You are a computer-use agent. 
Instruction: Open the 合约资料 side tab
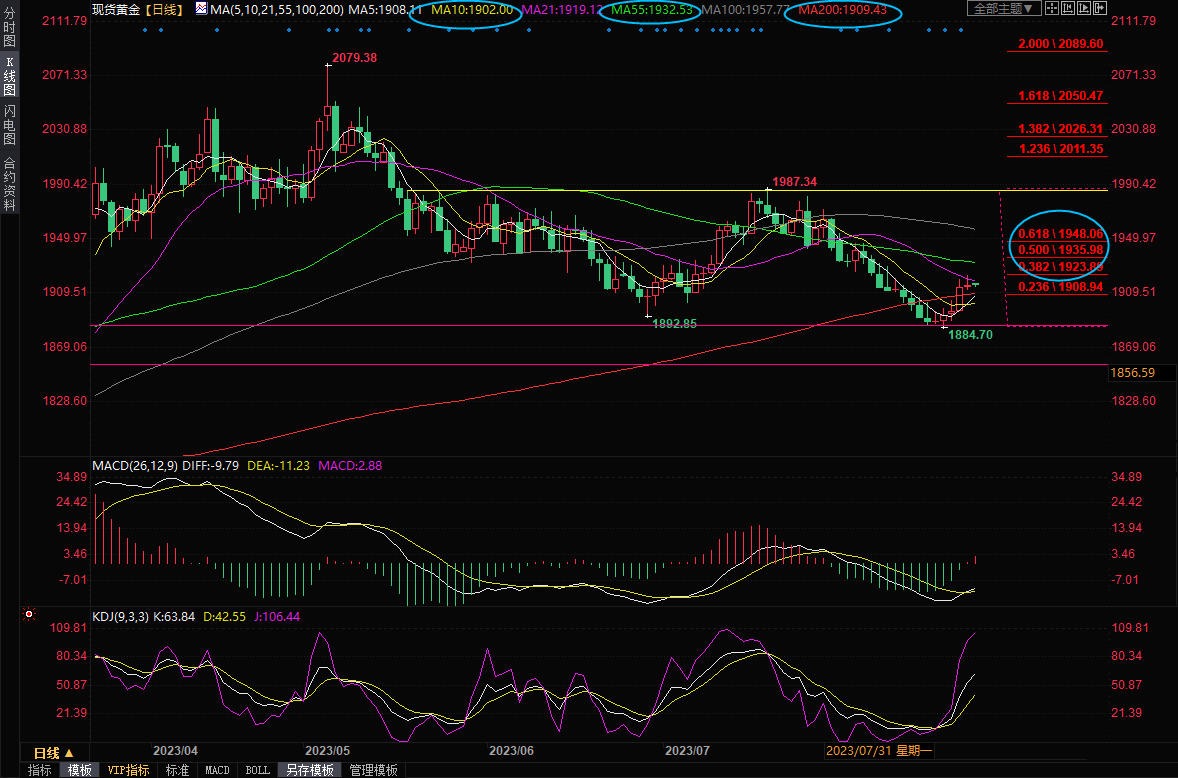[9, 183]
